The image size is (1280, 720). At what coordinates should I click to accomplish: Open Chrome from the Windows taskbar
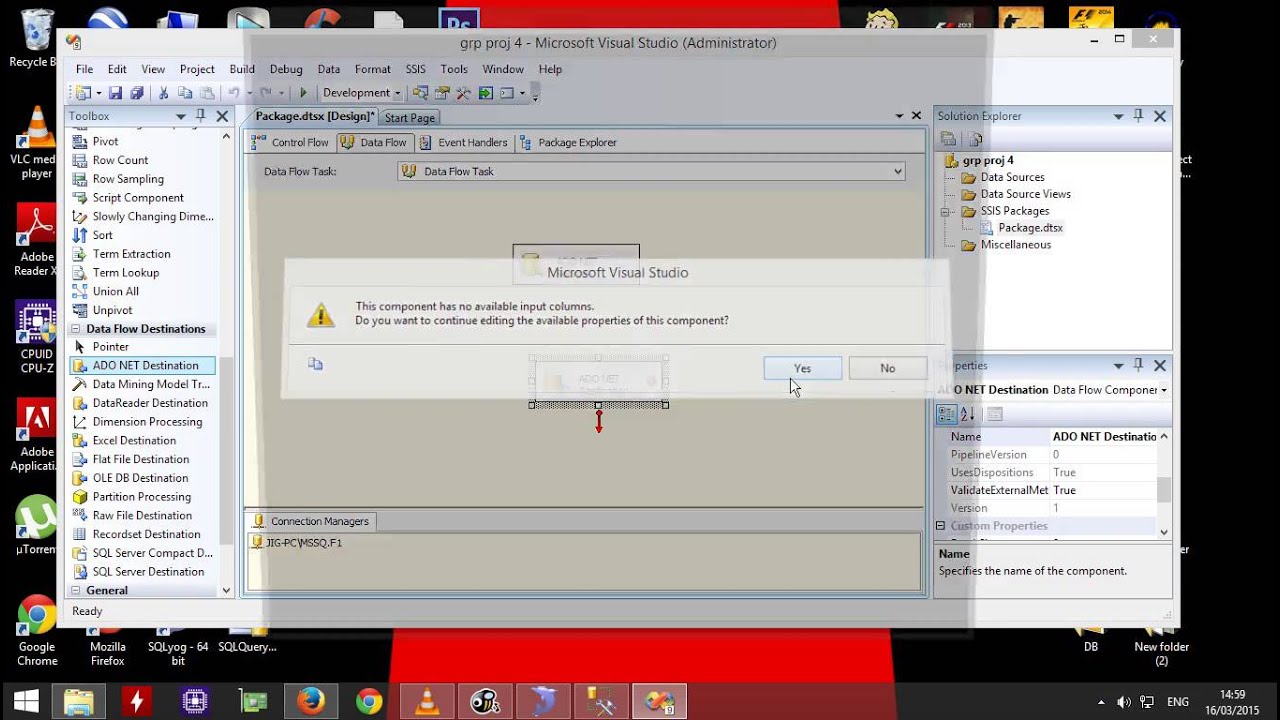369,702
